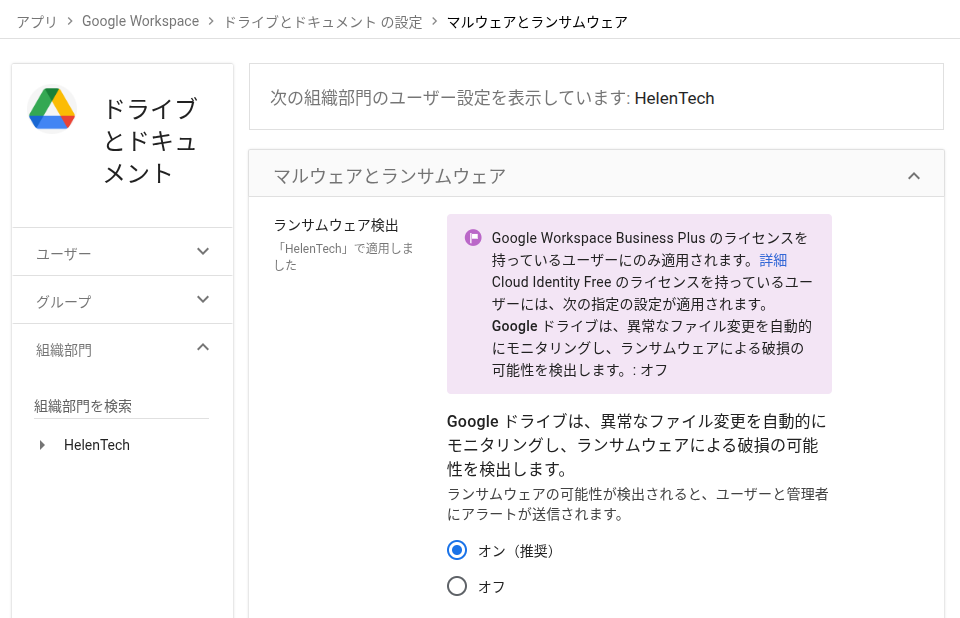The width and height of the screenshot is (960, 618).
Task: Collapse the 組織部門 section chevron
Action: pos(203,348)
